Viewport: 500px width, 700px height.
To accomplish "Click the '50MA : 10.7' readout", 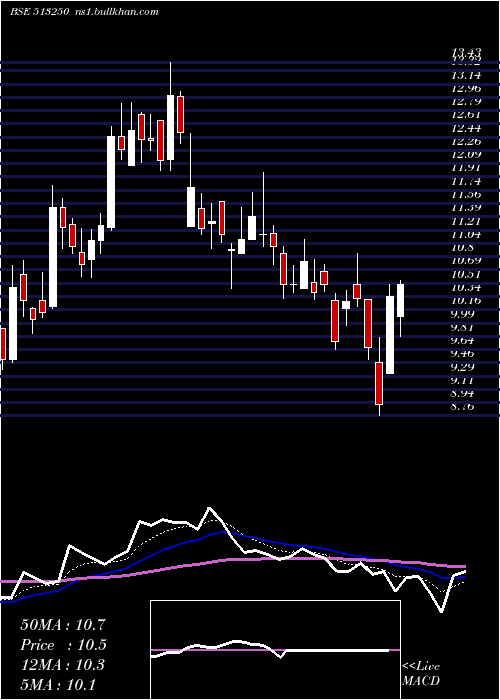I will click(x=63, y=625).
